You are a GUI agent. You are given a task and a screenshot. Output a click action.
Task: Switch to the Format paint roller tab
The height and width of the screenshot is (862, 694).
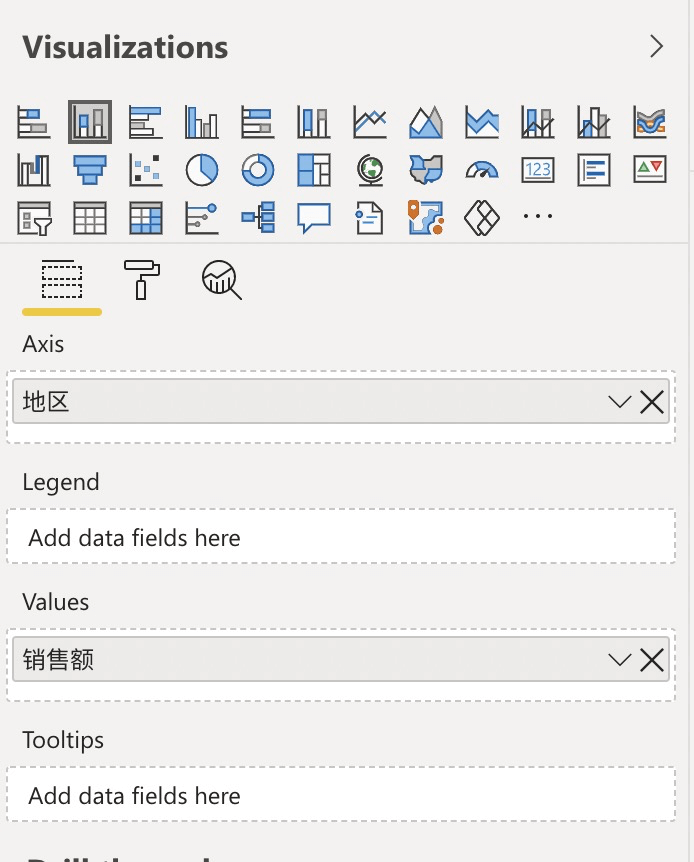pos(141,280)
